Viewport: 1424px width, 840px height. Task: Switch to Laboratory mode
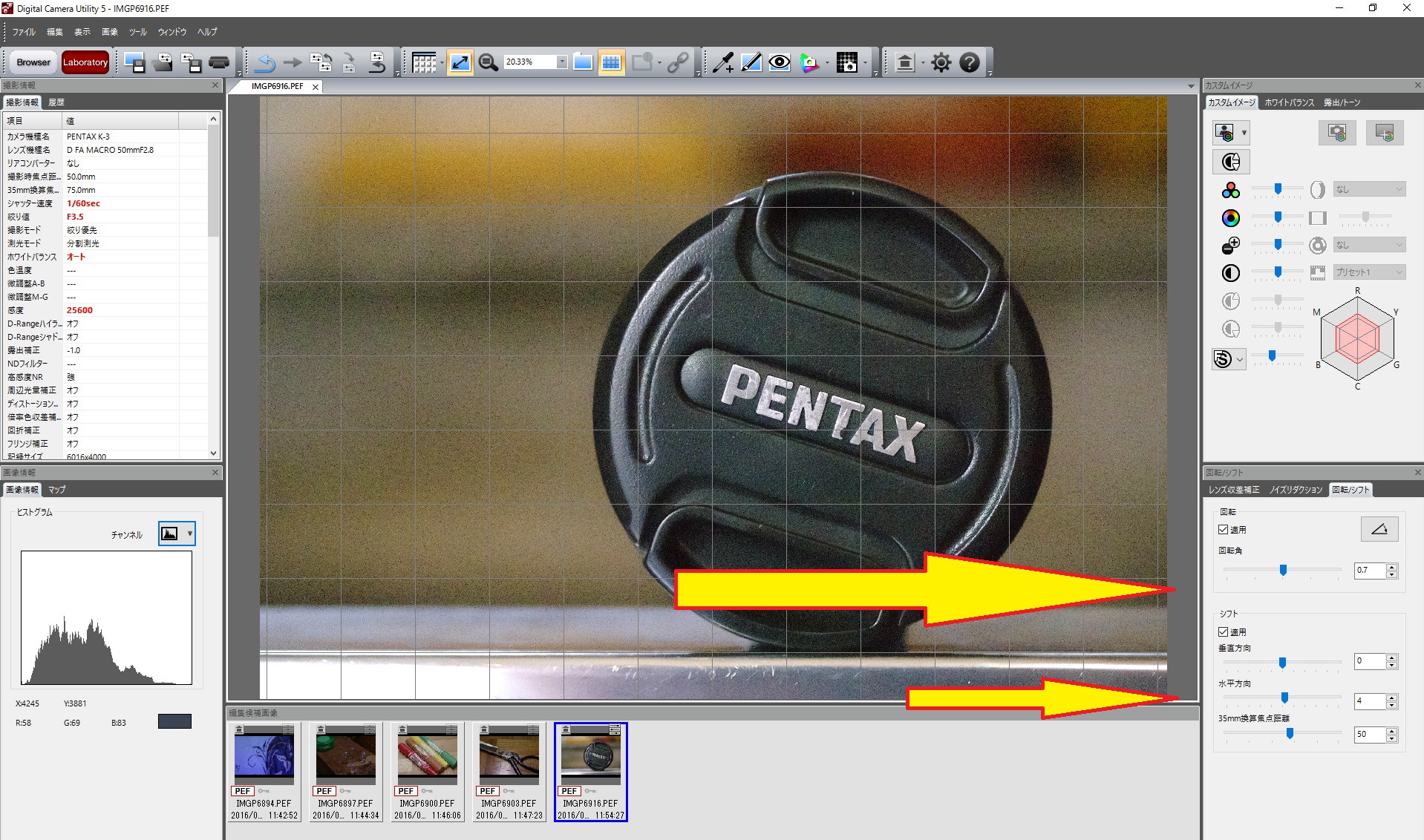(x=85, y=62)
